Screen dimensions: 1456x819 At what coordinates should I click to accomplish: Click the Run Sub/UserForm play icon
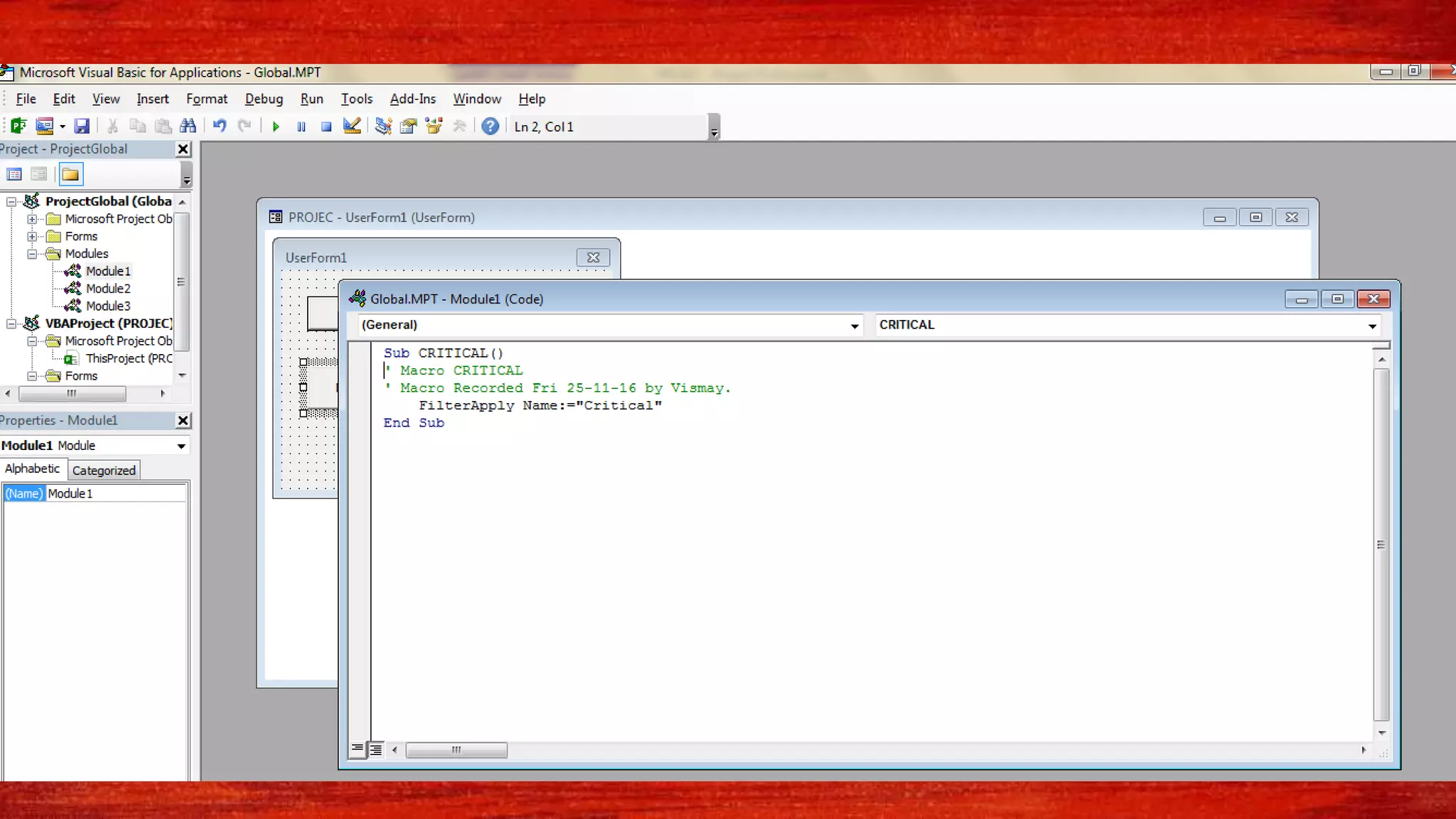276,127
